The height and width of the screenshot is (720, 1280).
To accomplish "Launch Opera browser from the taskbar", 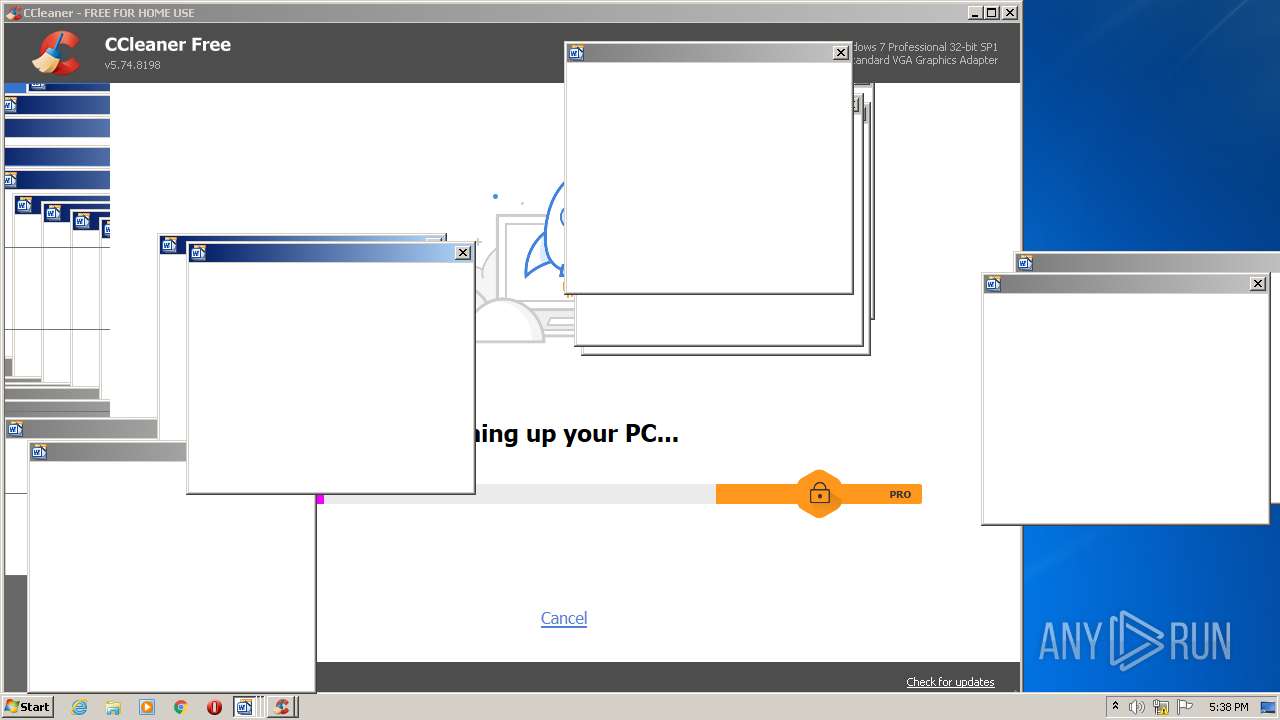I will 214,707.
